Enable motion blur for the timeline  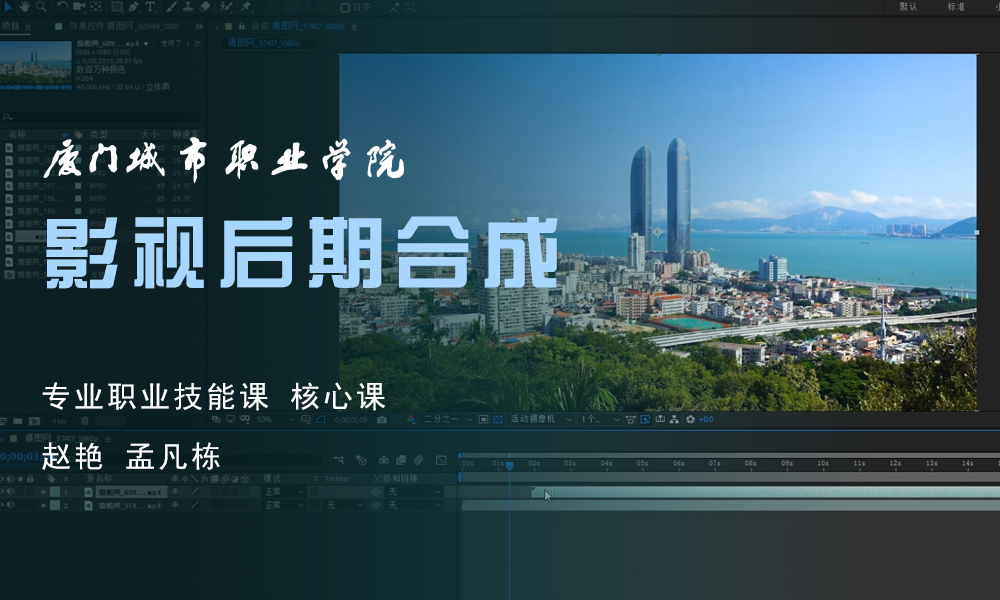pos(418,460)
